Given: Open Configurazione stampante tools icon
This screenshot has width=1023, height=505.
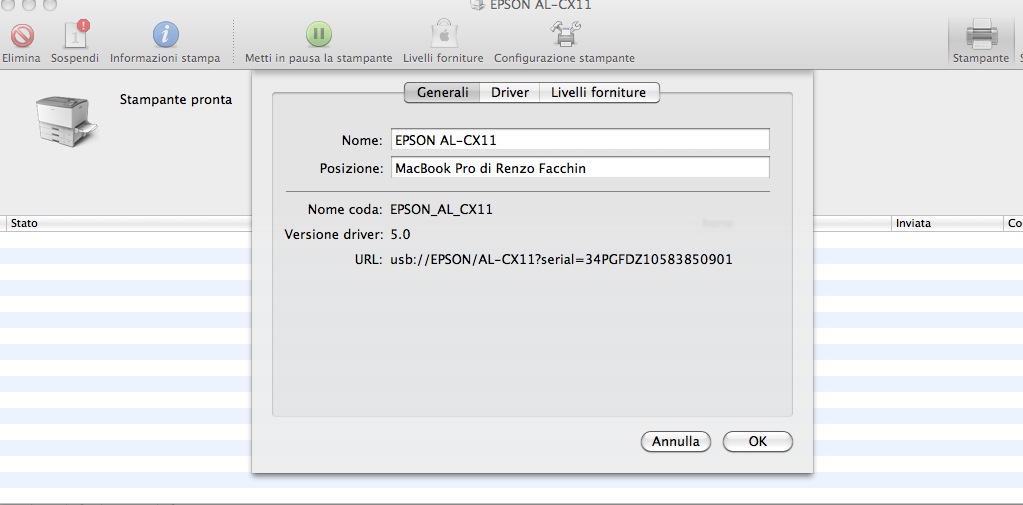Looking at the screenshot, I should click(x=565, y=34).
